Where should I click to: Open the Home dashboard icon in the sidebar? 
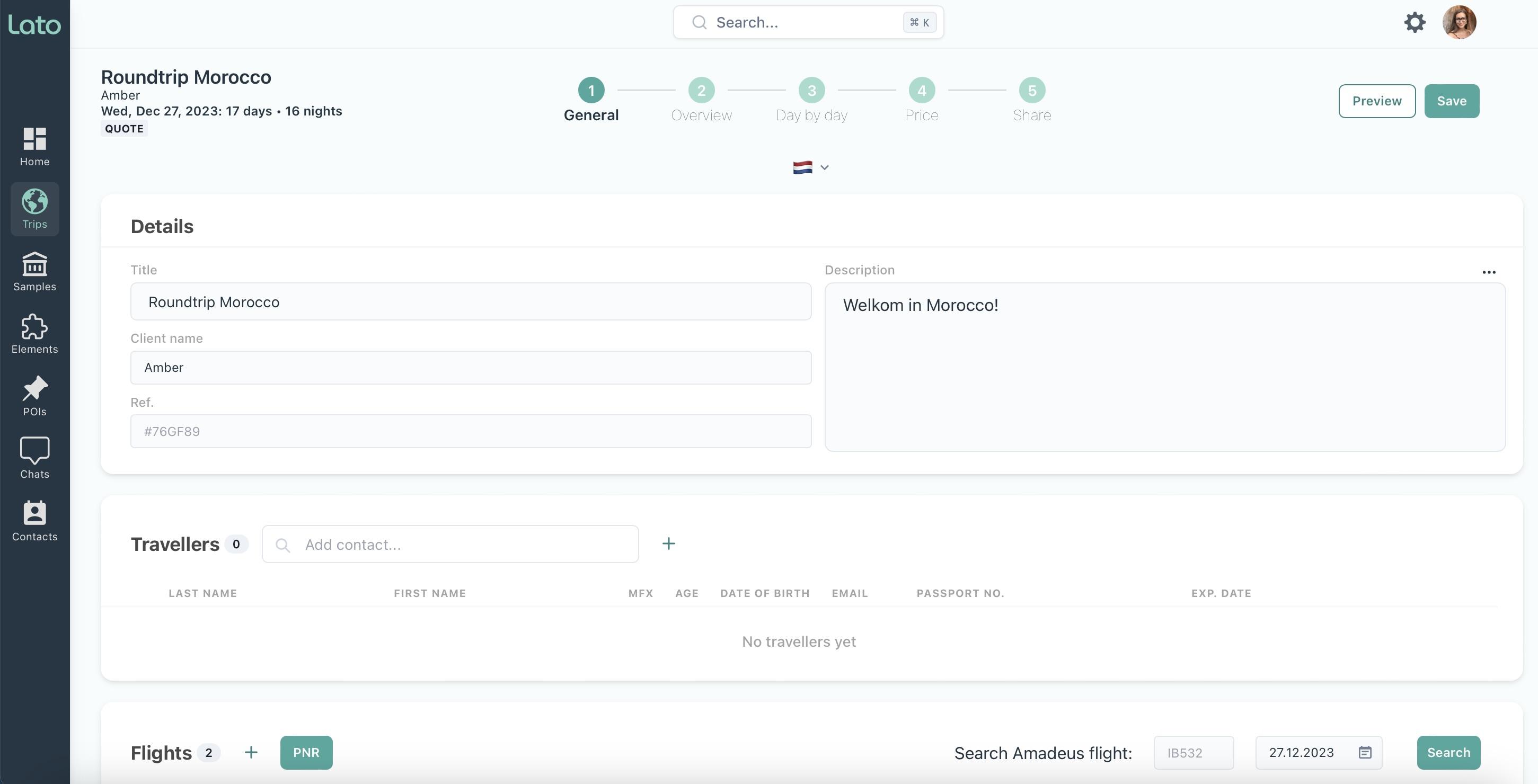tap(34, 146)
